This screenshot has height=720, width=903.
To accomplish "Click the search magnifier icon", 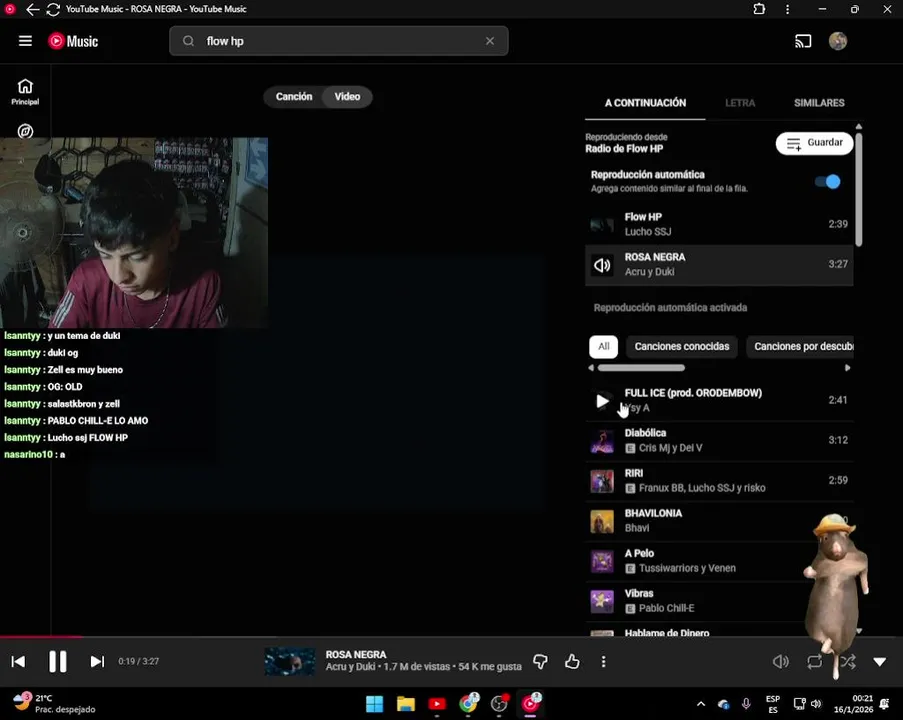I will (188, 41).
